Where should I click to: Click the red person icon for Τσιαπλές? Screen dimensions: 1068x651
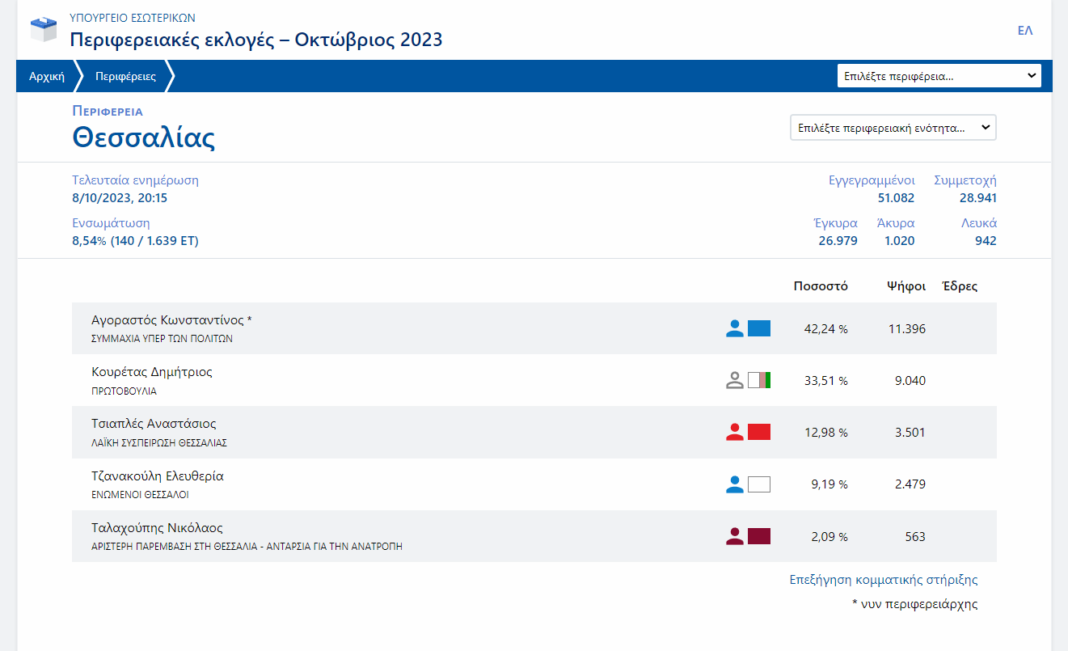[x=735, y=432]
